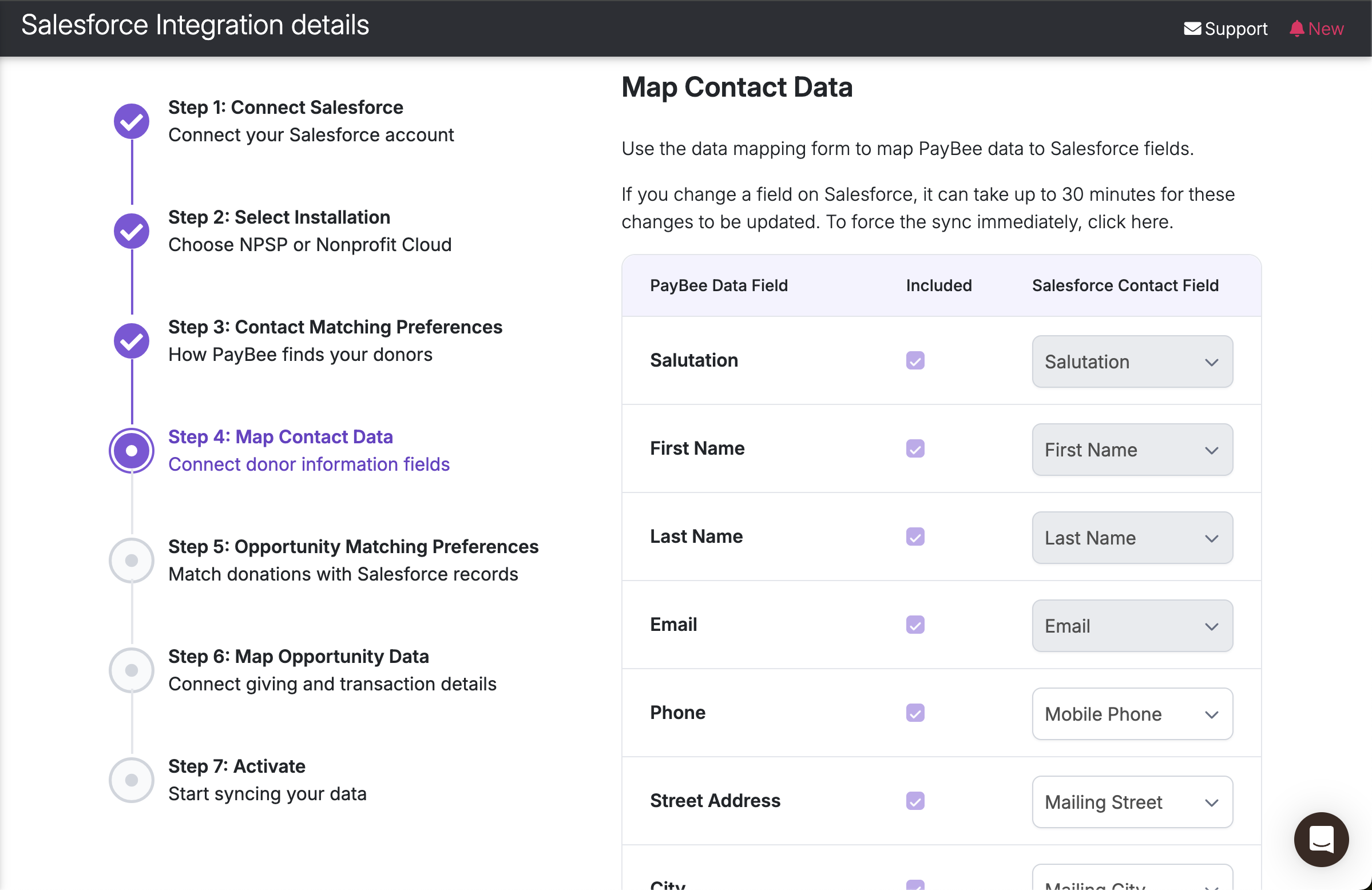Go to Step 6: Map Opportunity Data
The width and height of the screenshot is (1372, 890).
[298, 657]
